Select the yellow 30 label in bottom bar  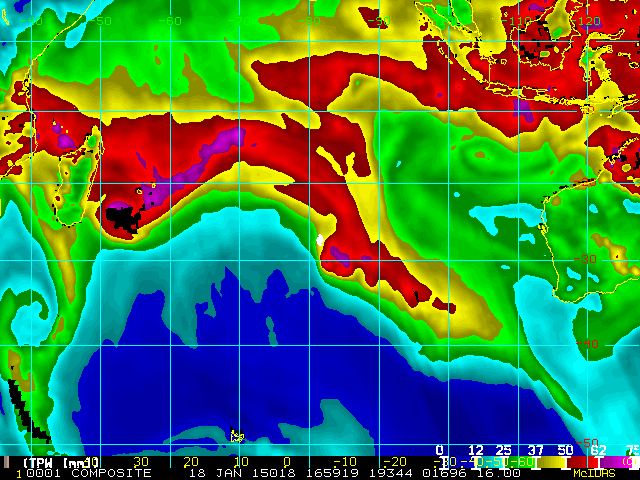141,462
